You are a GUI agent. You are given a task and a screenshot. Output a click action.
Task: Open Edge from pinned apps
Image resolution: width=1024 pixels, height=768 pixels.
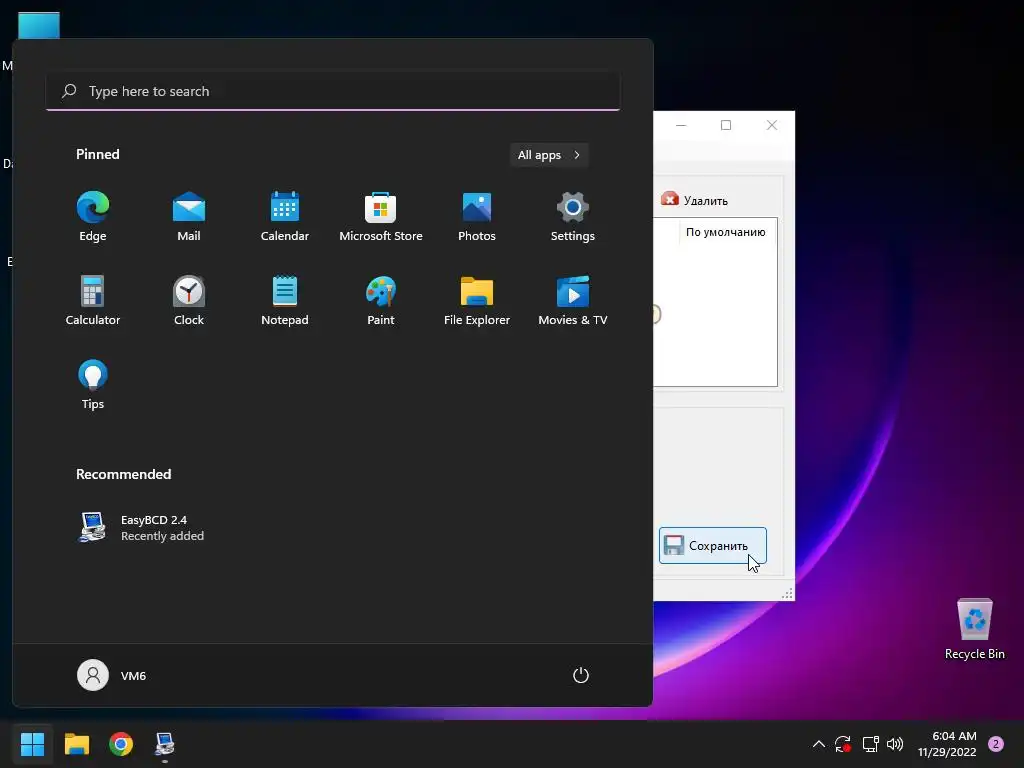[x=93, y=216]
